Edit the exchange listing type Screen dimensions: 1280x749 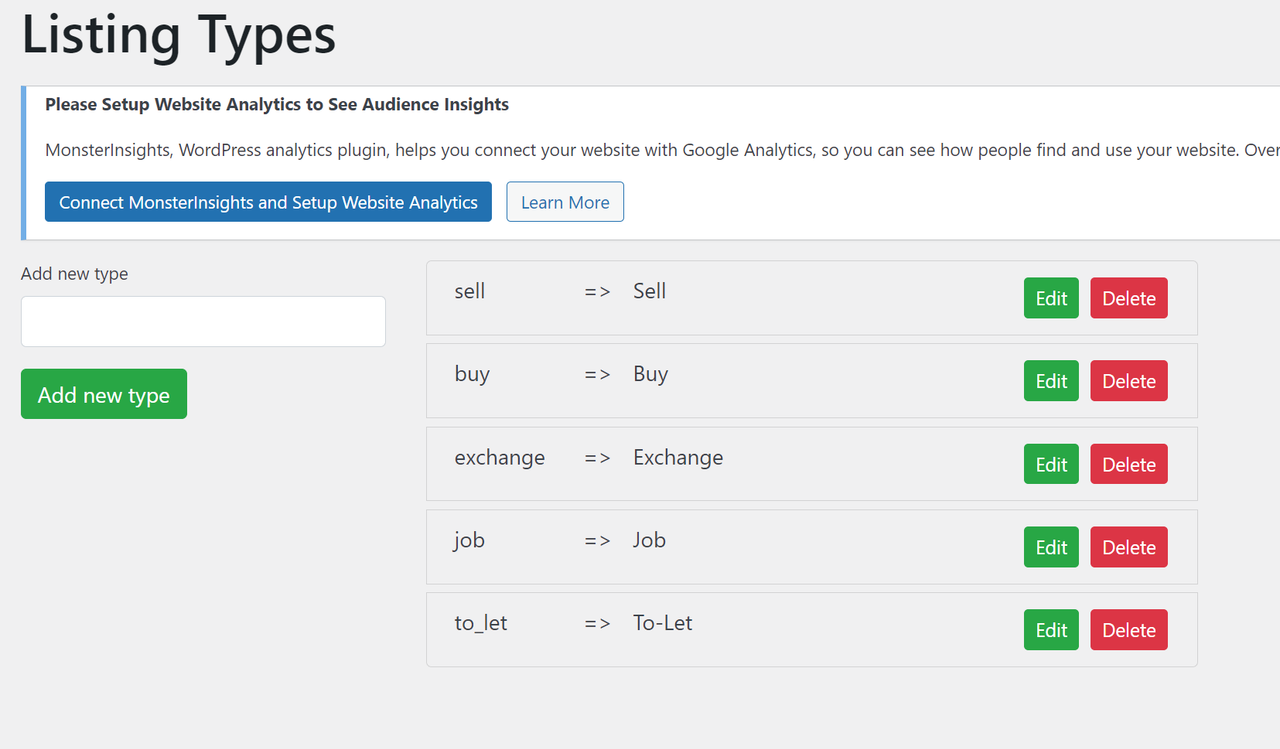(x=1051, y=464)
